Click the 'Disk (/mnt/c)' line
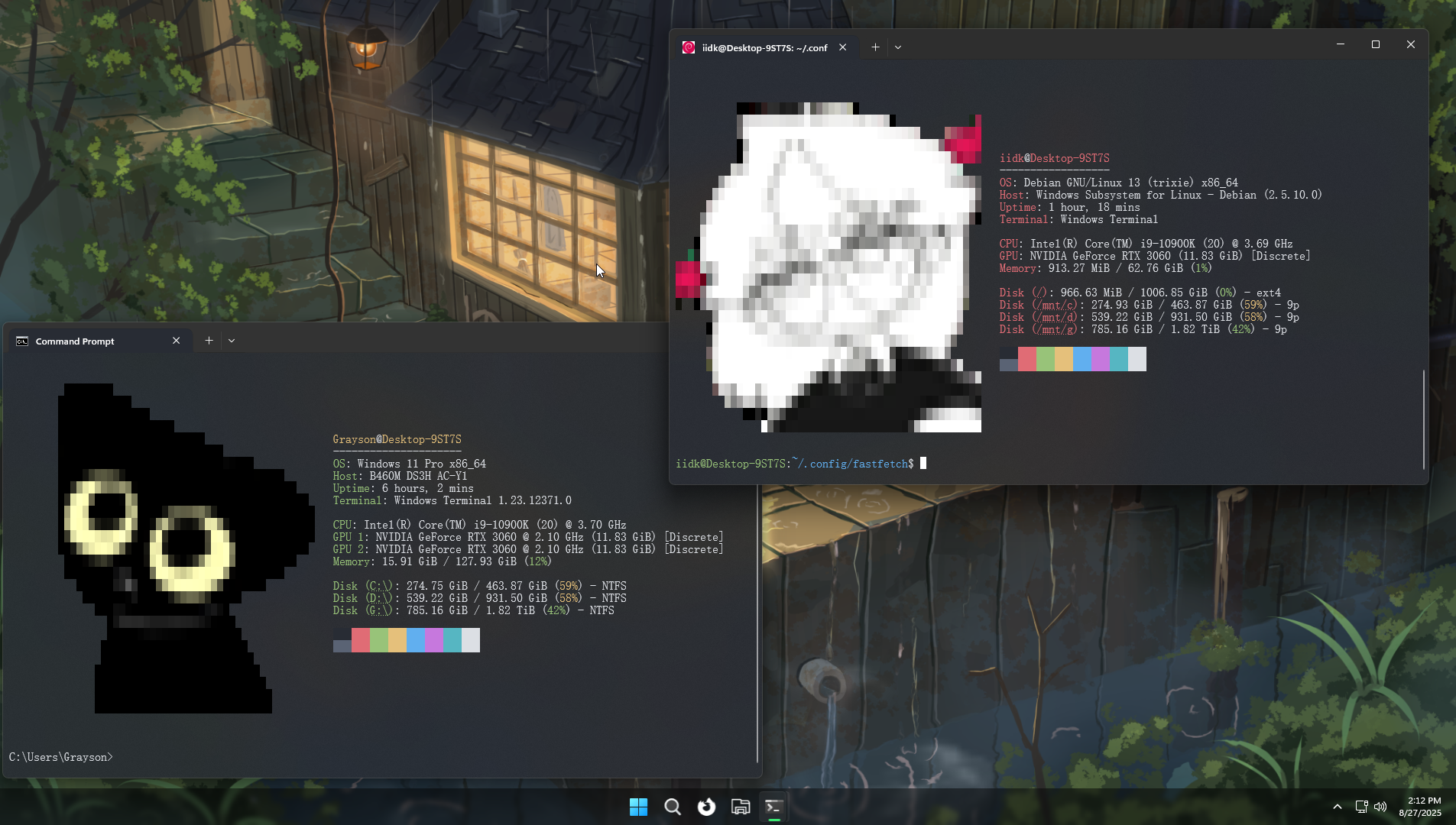 (1150, 305)
